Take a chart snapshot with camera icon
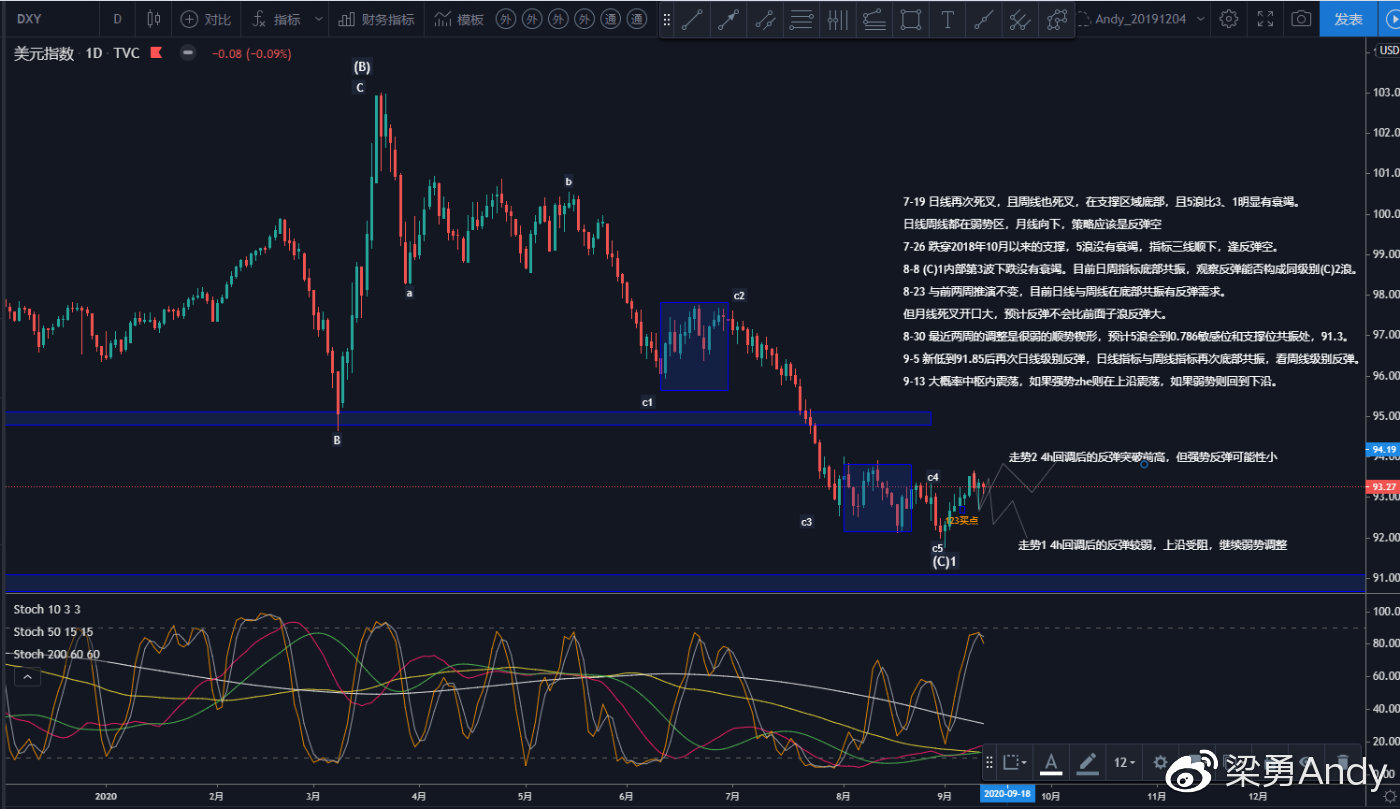Viewport: 1400px width, 809px height. pos(1300,19)
